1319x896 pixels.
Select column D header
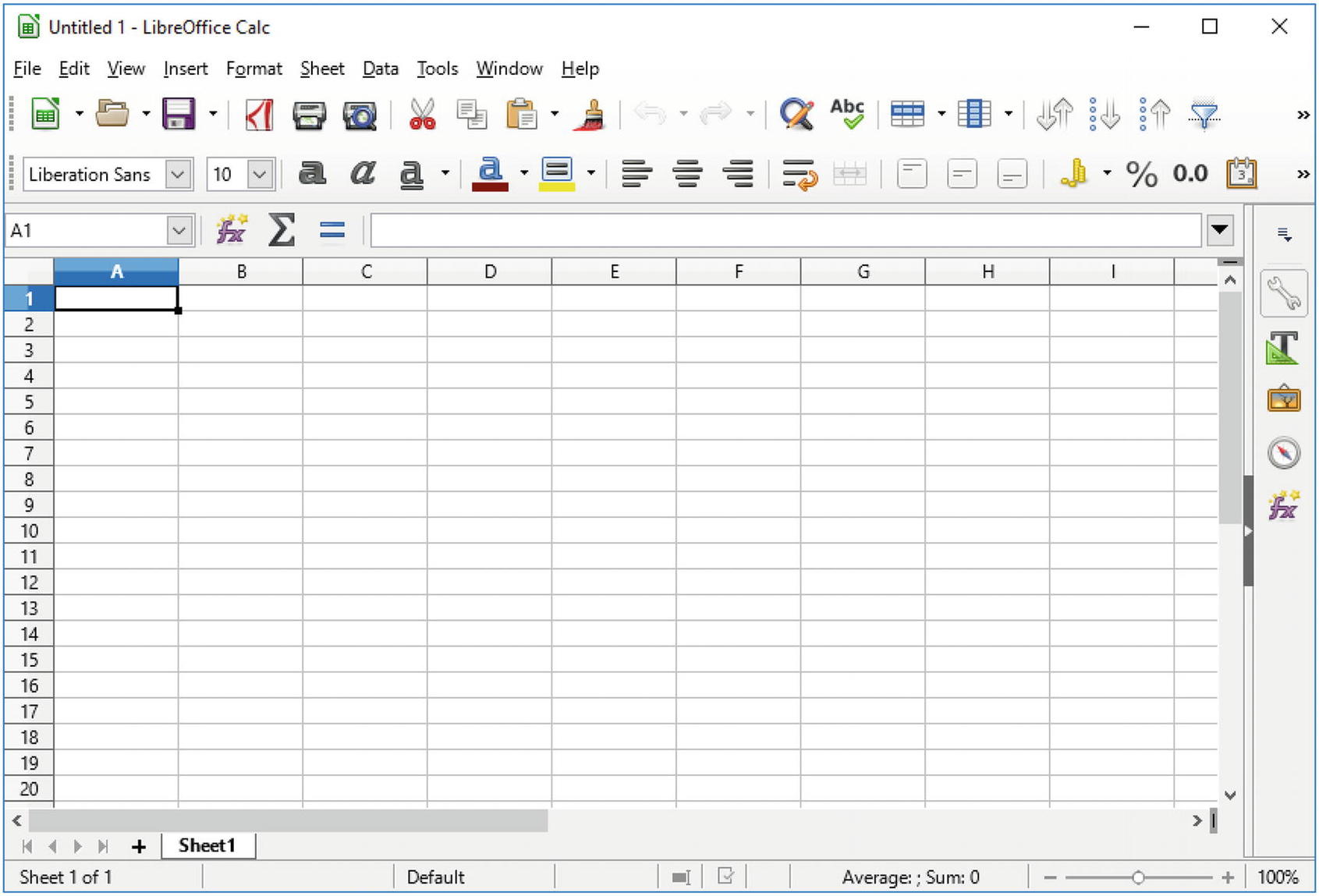pos(490,271)
